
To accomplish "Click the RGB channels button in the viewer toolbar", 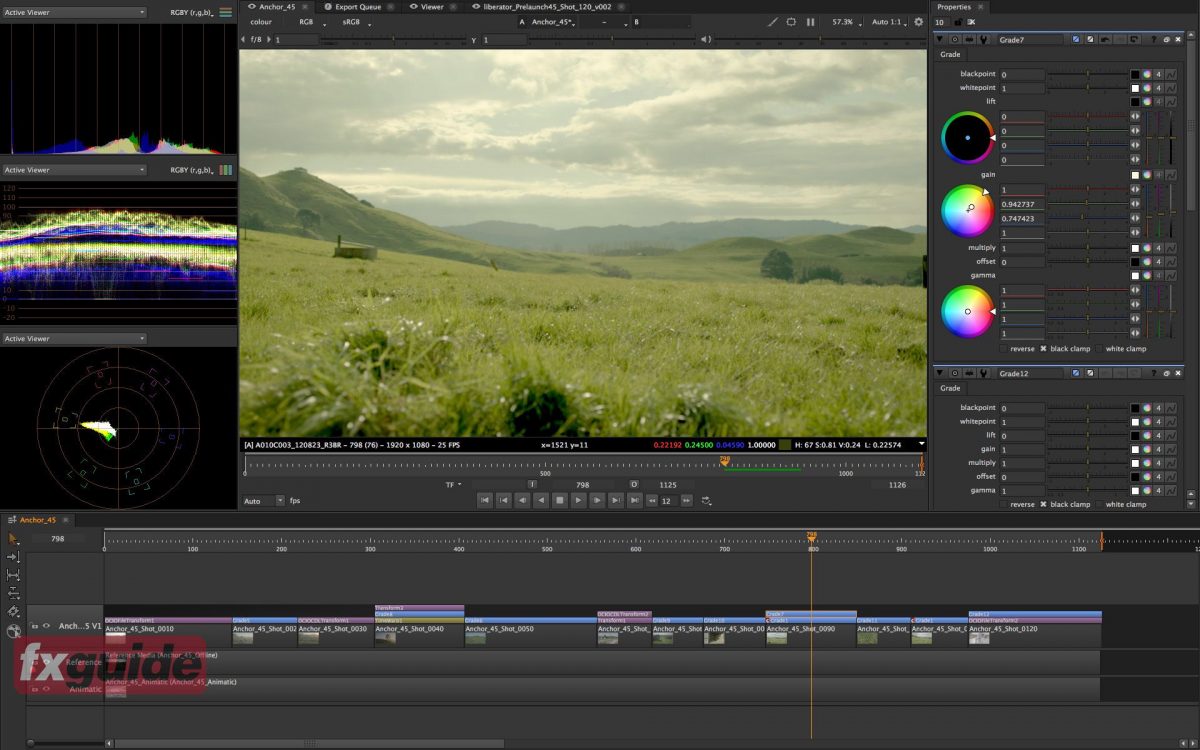I will [x=306, y=21].
